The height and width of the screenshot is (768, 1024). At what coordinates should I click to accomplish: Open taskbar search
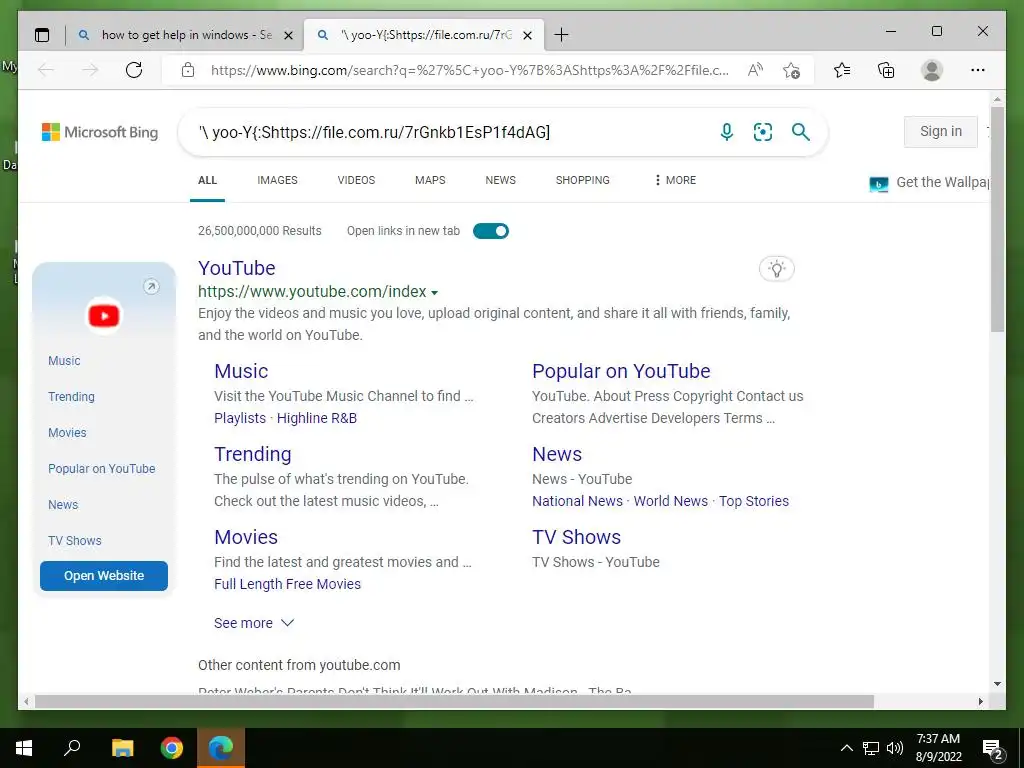(x=72, y=748)
